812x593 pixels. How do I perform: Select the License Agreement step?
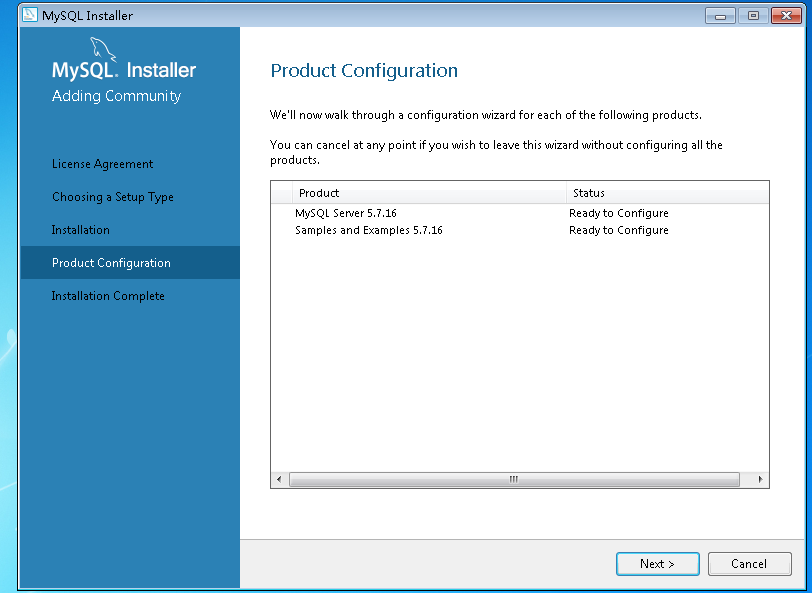click(103, 164)
